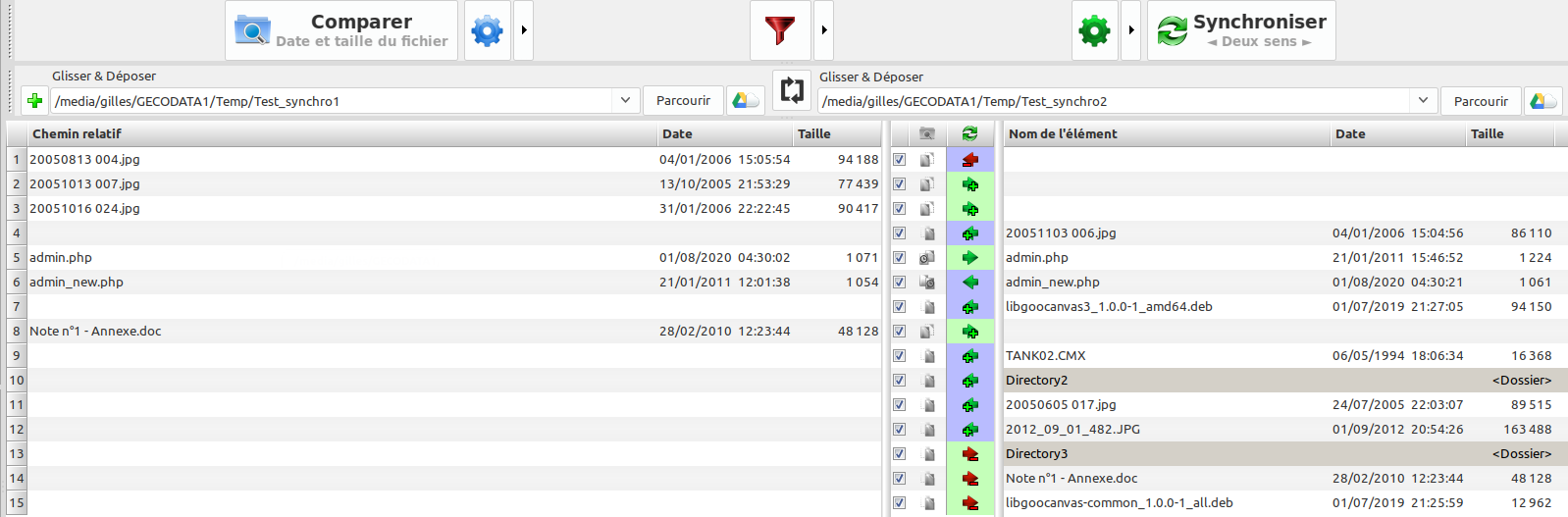This screenshot has width=1568, height=517.
Task: Click red delete-left action for 20050813 004.jpg
Action: [x=970, y=160]
